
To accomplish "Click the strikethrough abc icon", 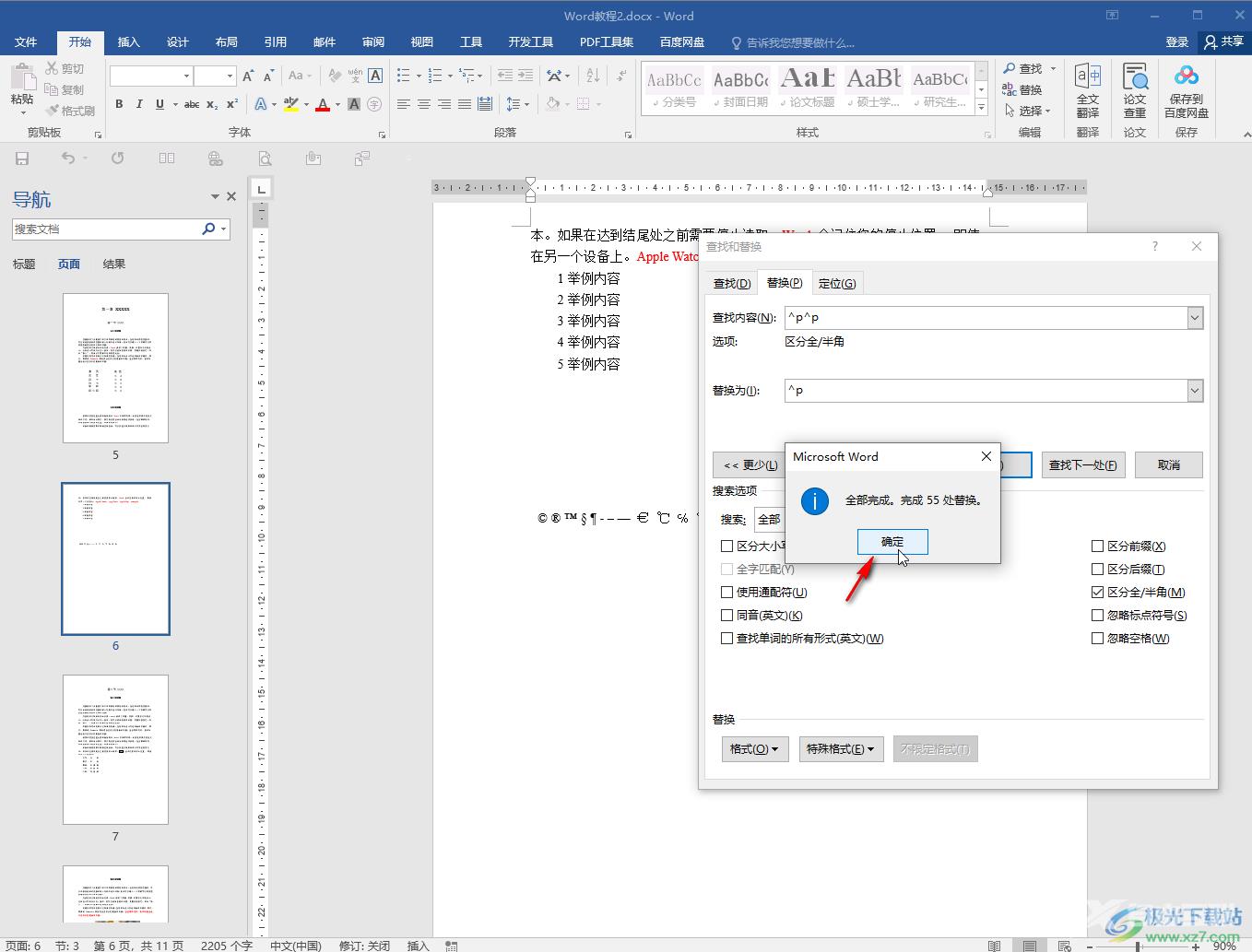I will click(192, 104).
